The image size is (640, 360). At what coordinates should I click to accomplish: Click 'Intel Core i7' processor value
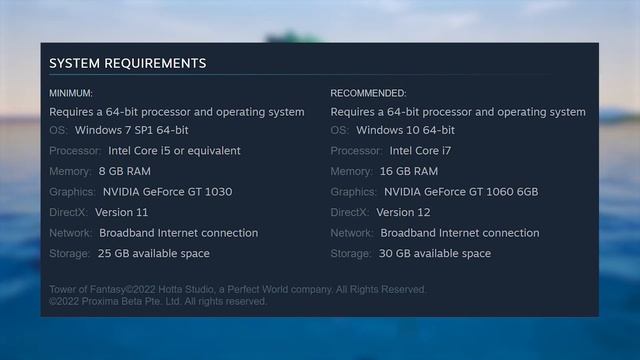click(x=420, y=151)
